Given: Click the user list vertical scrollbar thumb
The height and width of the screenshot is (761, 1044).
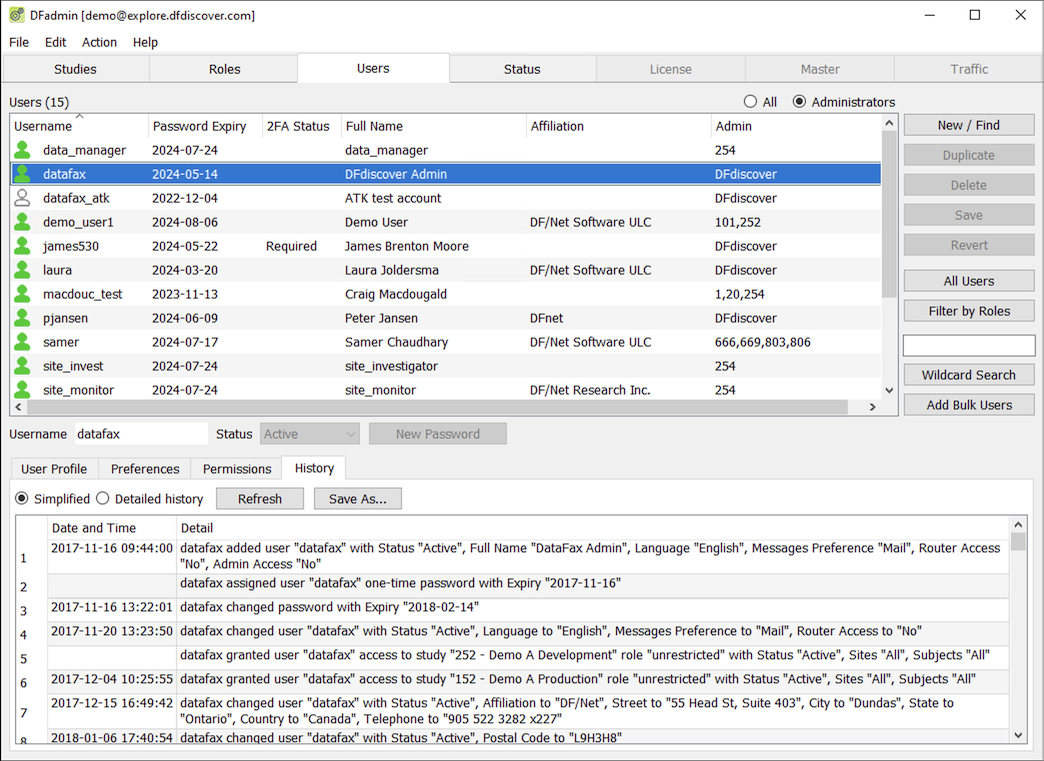Looking at the screenshot, I should click(889, 213).
